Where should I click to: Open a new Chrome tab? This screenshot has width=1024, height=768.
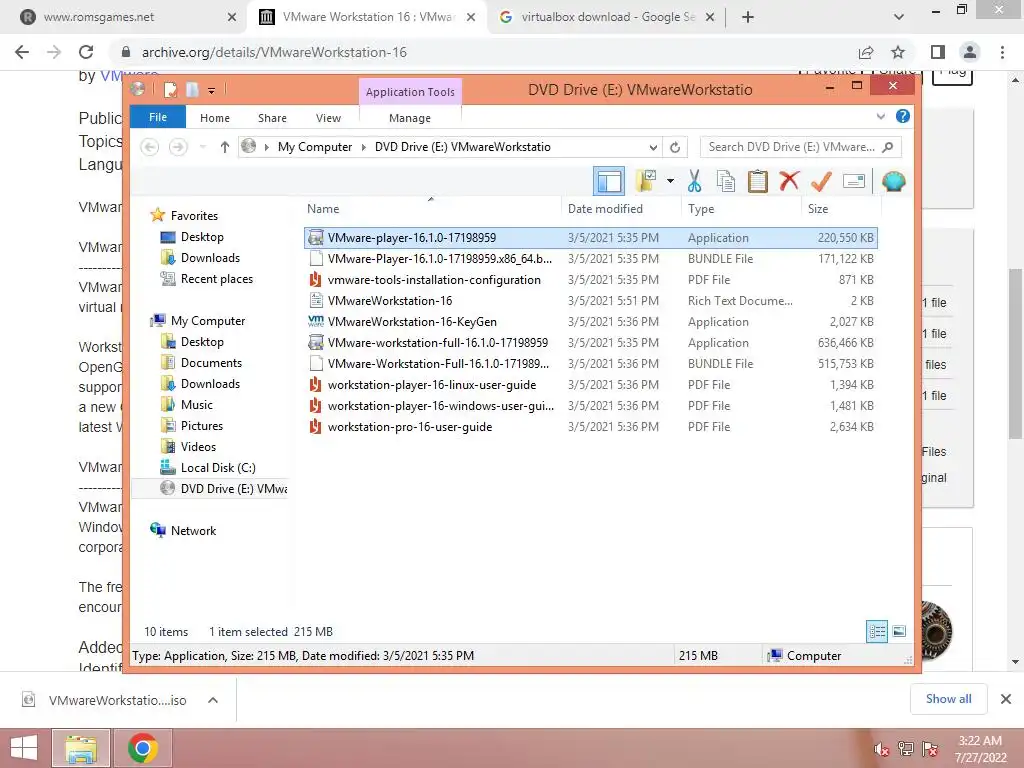tap(748, 17)
